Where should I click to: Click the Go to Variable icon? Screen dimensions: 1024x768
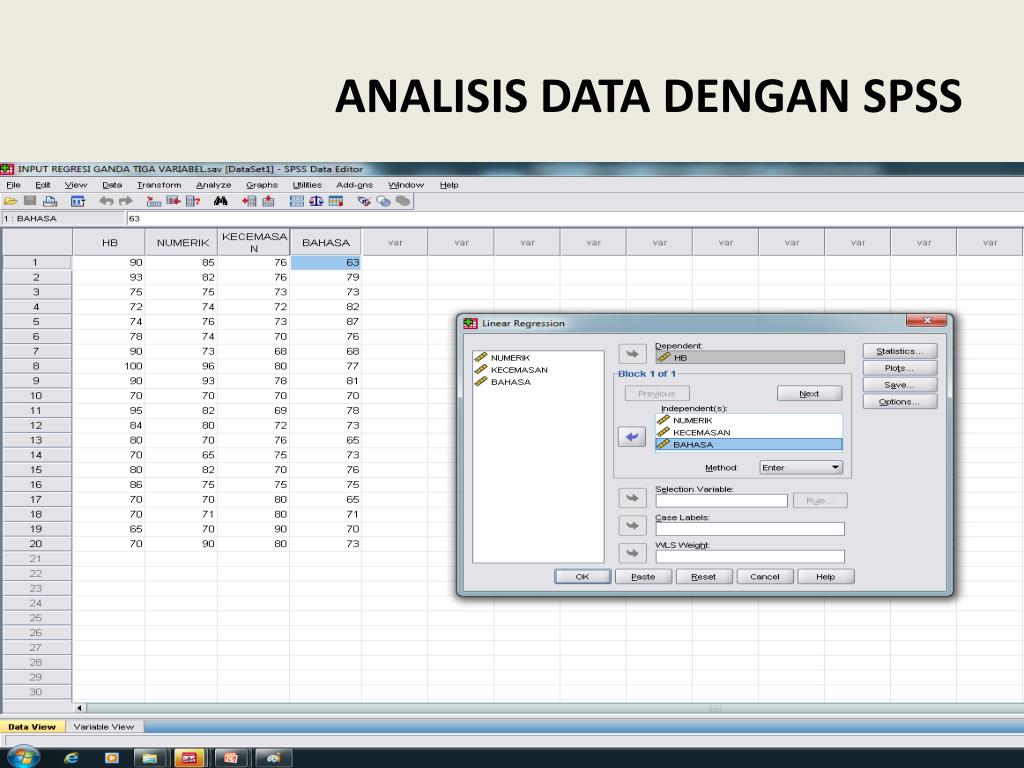click(173, 201)
